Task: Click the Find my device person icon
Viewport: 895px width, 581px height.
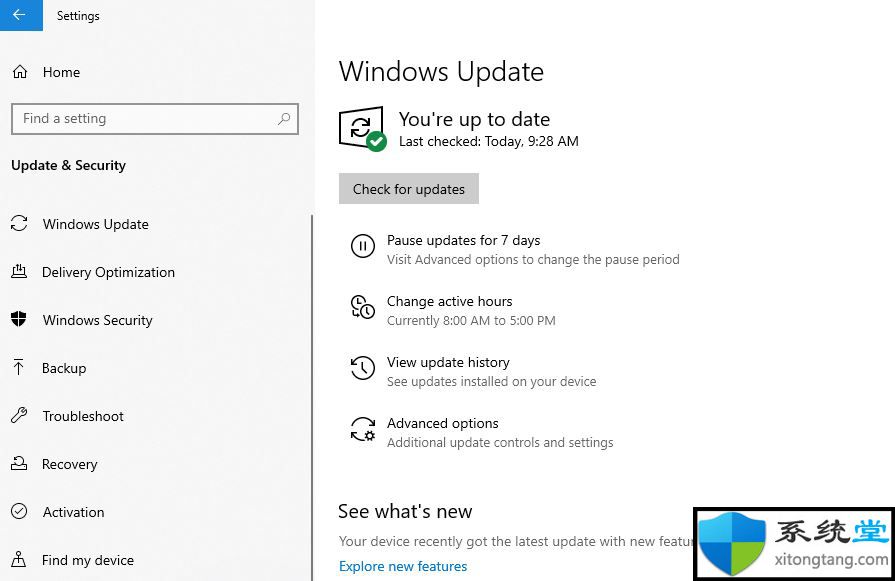Action: tap(18, 559)
